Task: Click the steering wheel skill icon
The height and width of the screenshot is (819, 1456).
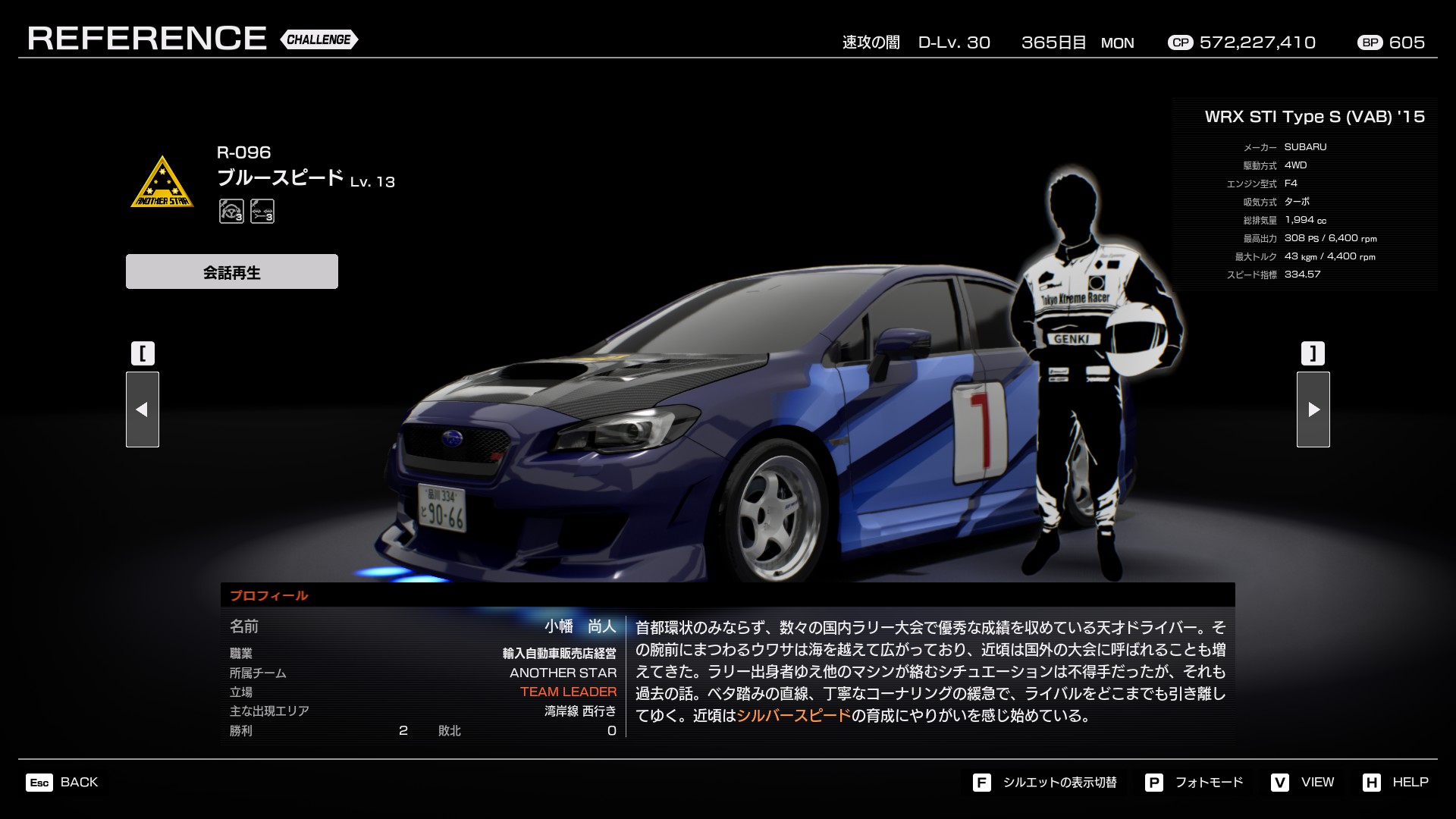Action: 231,211
